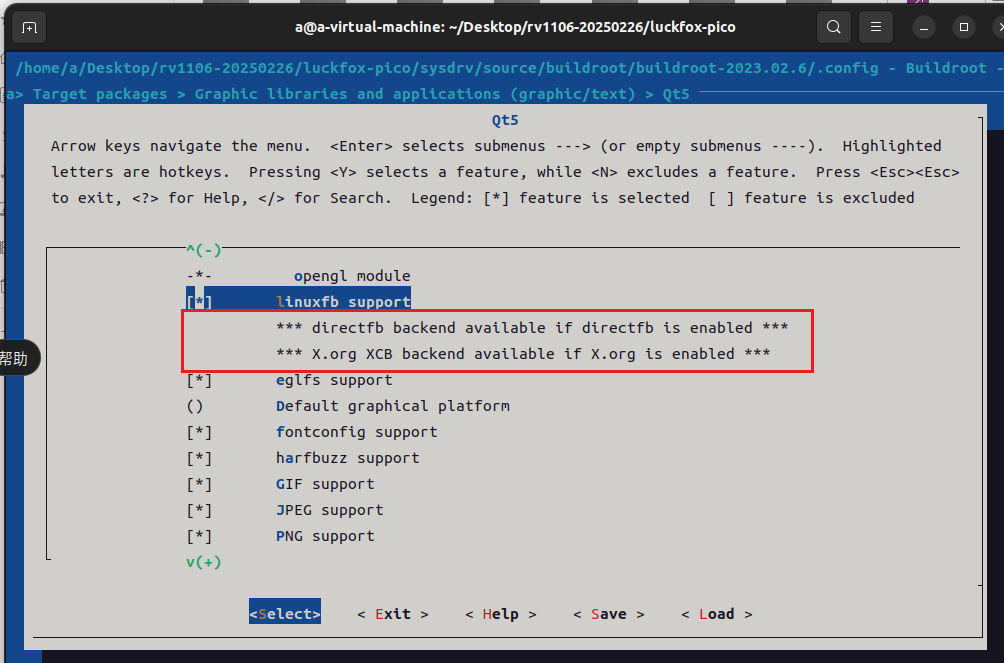Click the Help button

coord(501,614)
